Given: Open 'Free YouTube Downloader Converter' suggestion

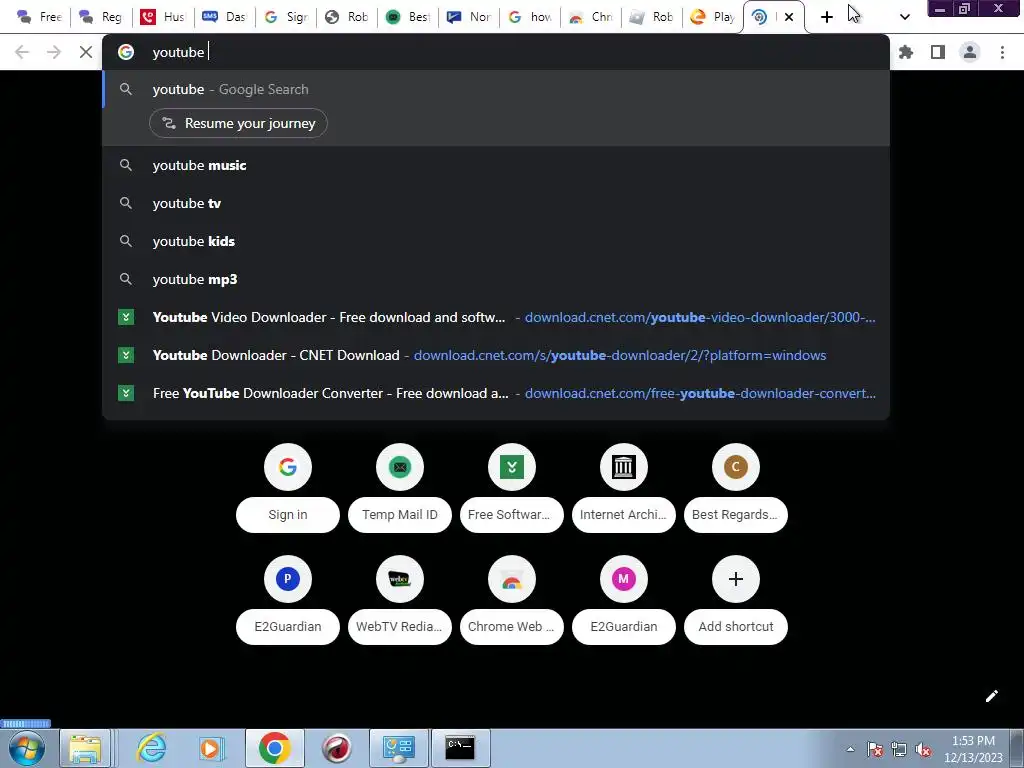Looking at the screenshot, I should (496, 393).
